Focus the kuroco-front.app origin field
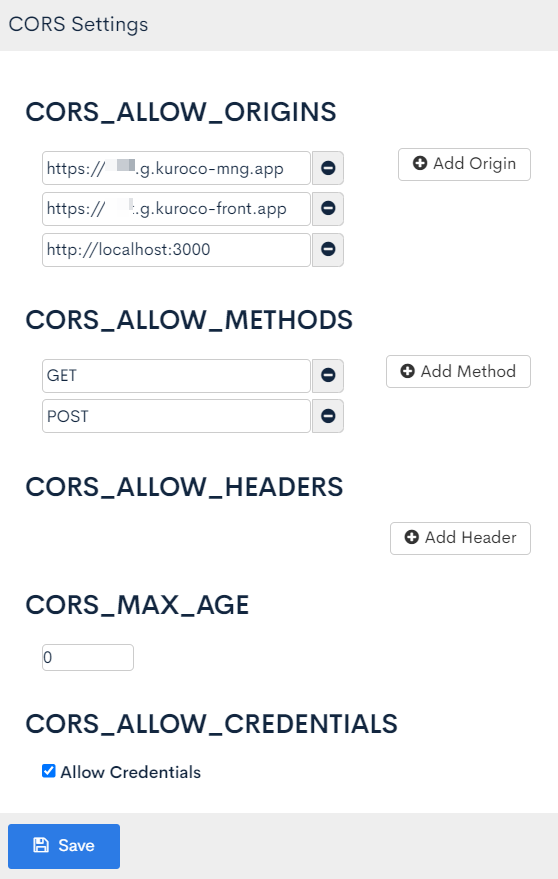This screenshot has height=879, width=558. point(176,209)
